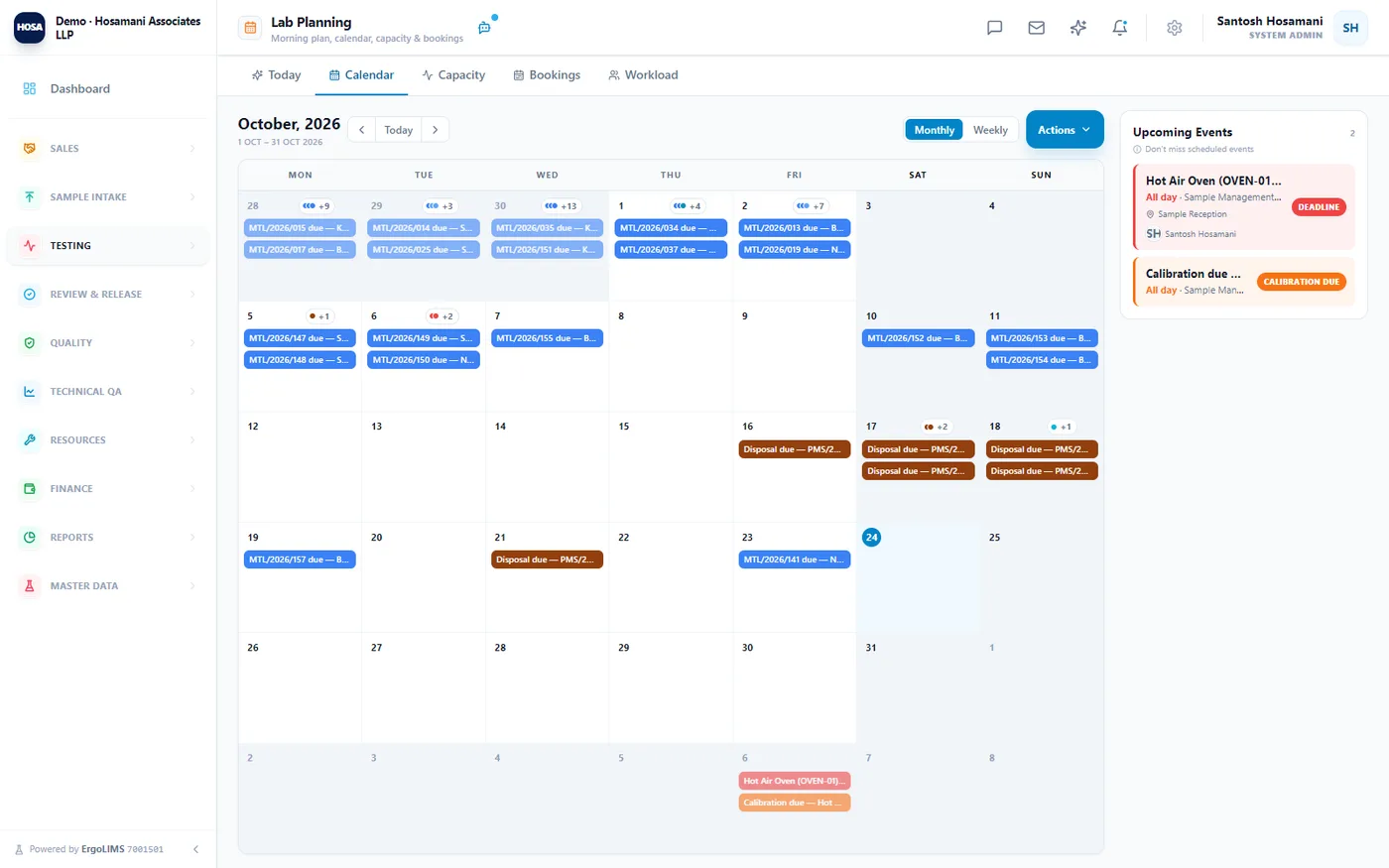Select today's date 24
The image size is (1389, 868).
(x=871, y=537)
